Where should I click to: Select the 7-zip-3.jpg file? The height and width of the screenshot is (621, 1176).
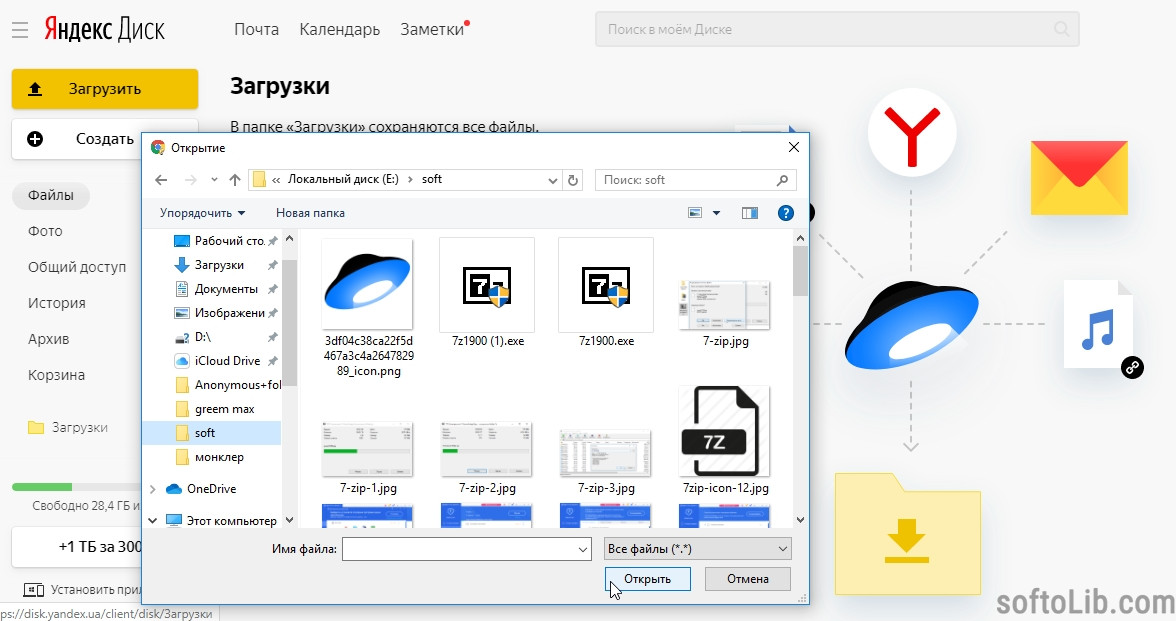pos(606,460)
